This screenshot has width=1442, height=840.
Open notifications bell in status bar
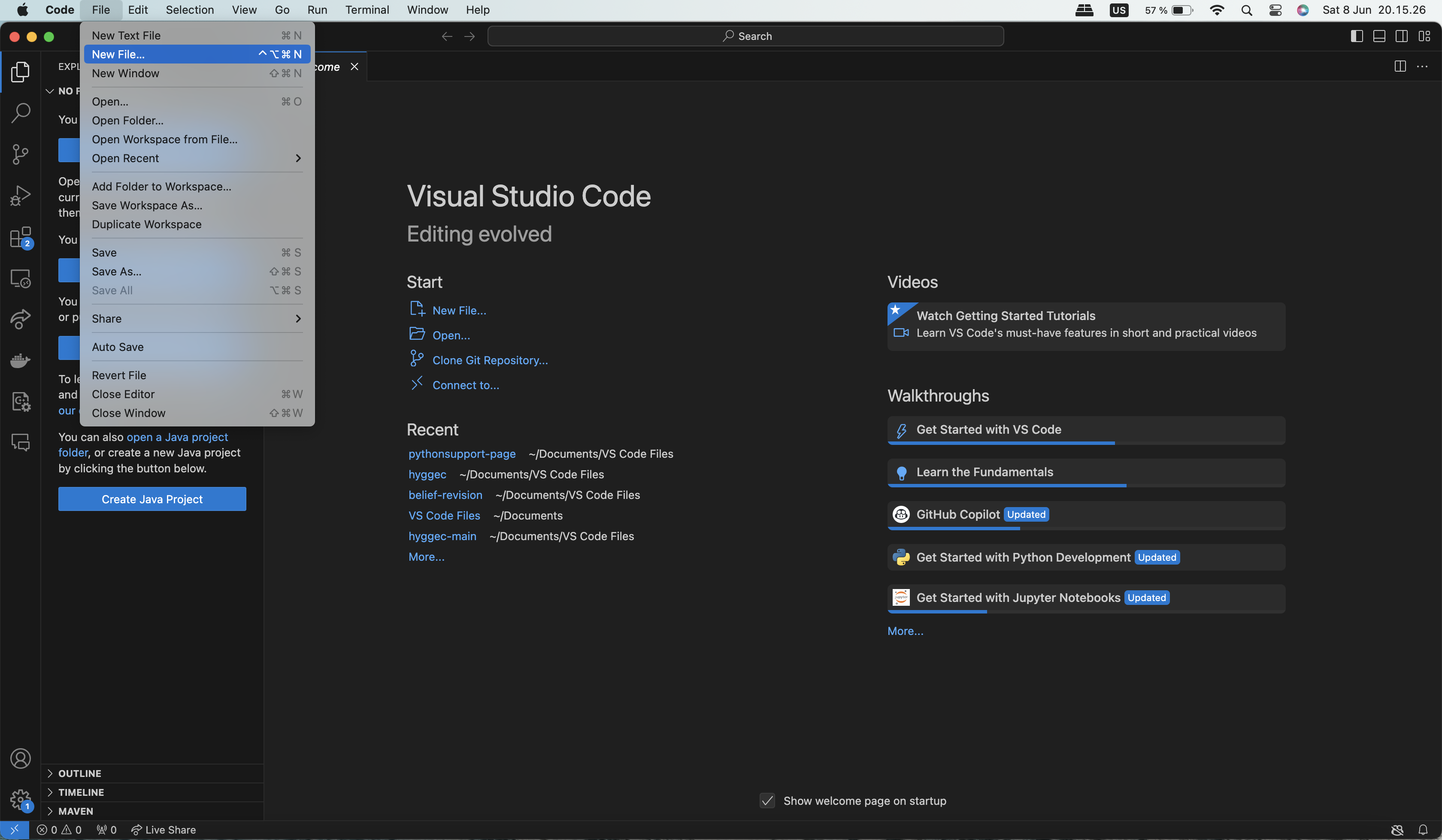point(1423,830)
